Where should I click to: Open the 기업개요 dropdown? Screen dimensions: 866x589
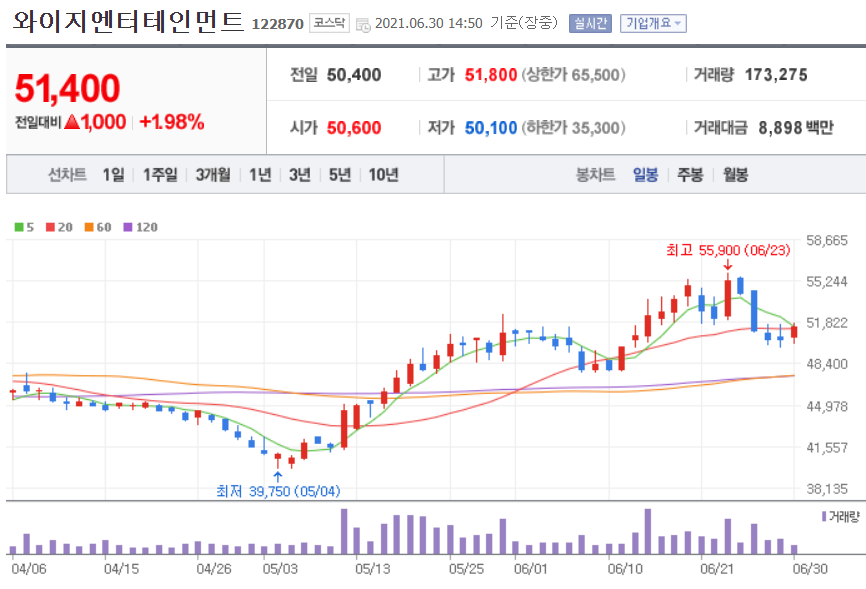(x=653, y=23)
